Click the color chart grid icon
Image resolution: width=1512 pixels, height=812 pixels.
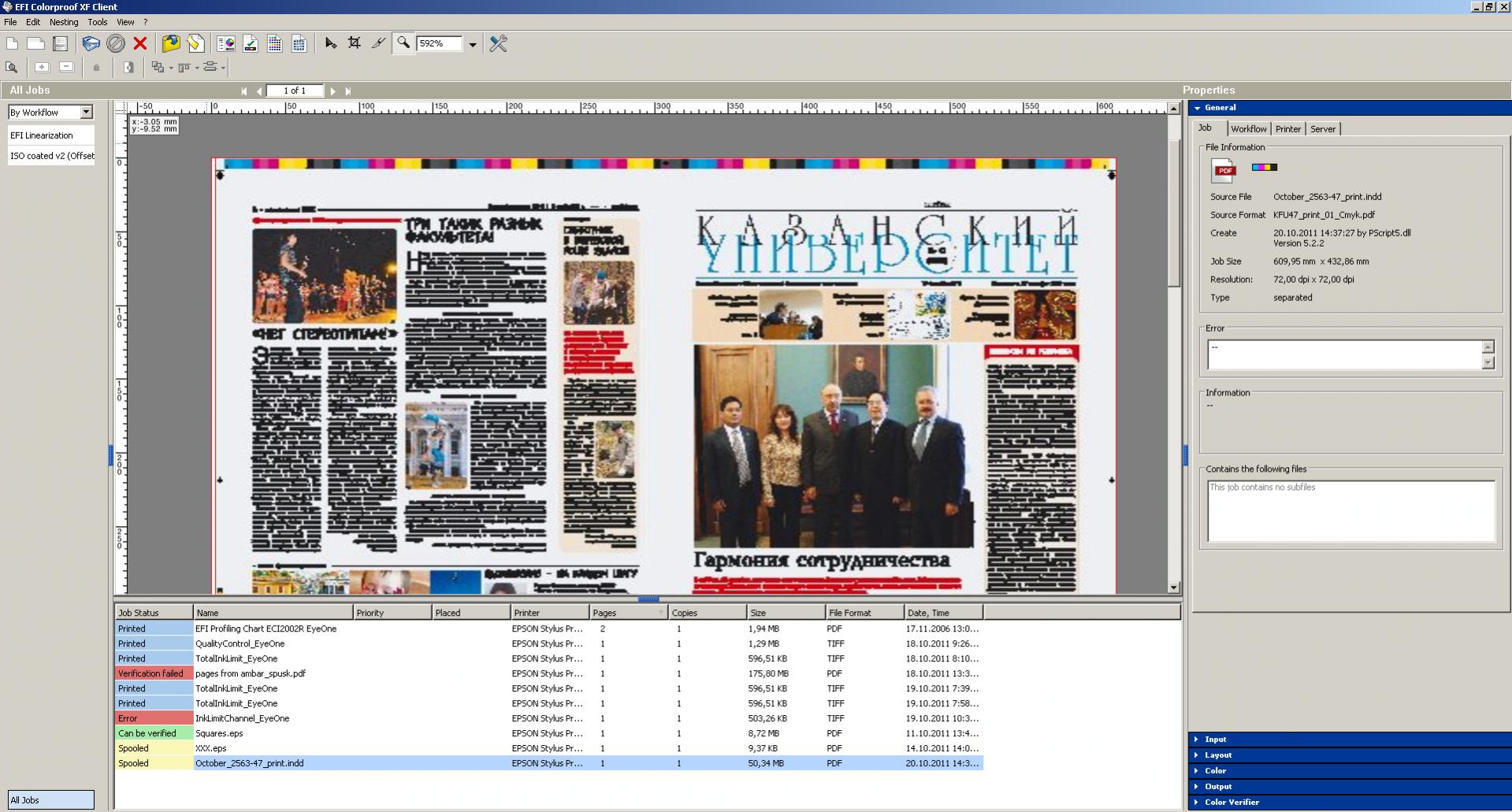pyautogui.click(x=275, y=43)
